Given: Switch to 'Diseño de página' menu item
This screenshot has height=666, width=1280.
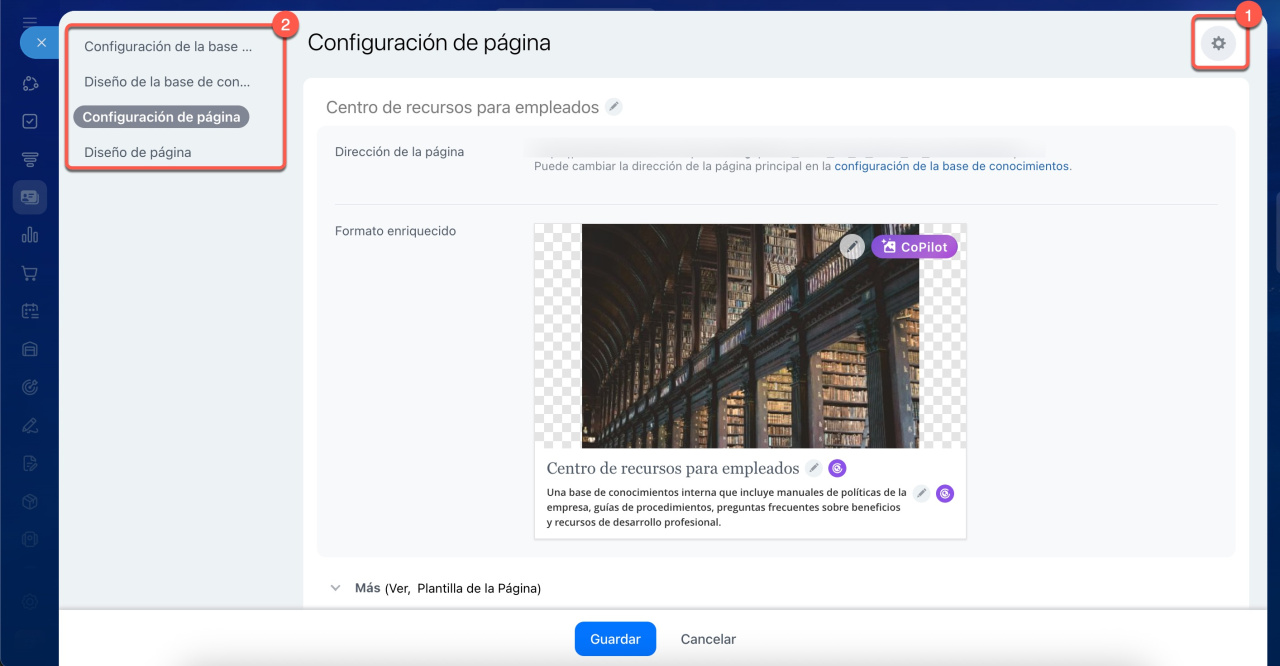Looking at the screenshot, I should tap(138, 152).
